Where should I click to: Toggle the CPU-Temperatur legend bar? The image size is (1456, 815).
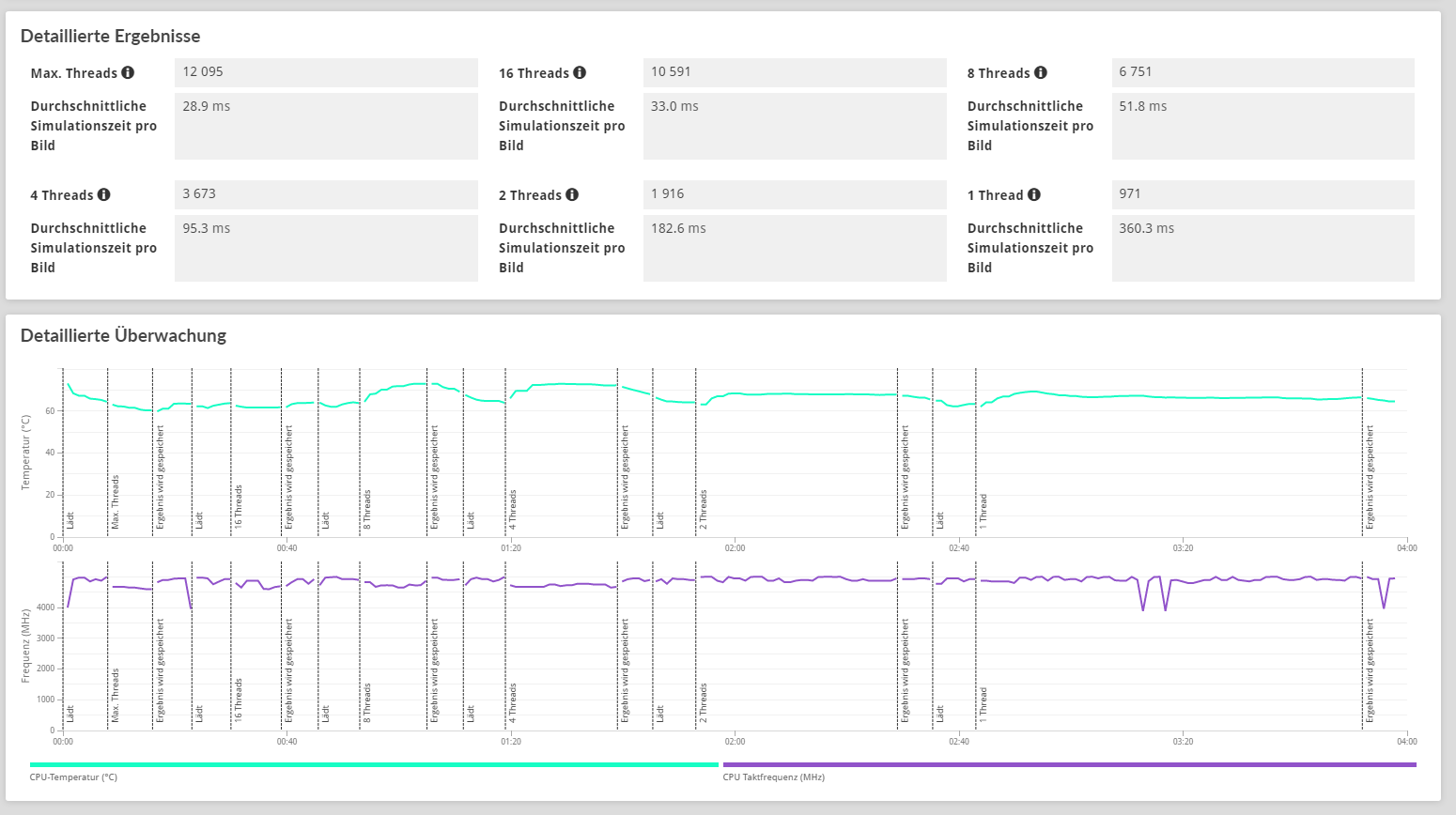pyautogui.click(x=374, y=764)
